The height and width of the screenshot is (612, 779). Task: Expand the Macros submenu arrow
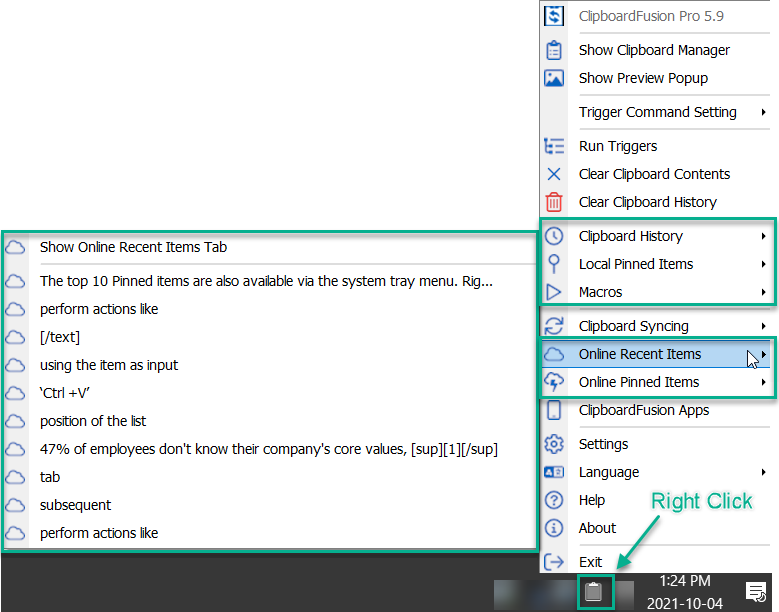(764, 292)
